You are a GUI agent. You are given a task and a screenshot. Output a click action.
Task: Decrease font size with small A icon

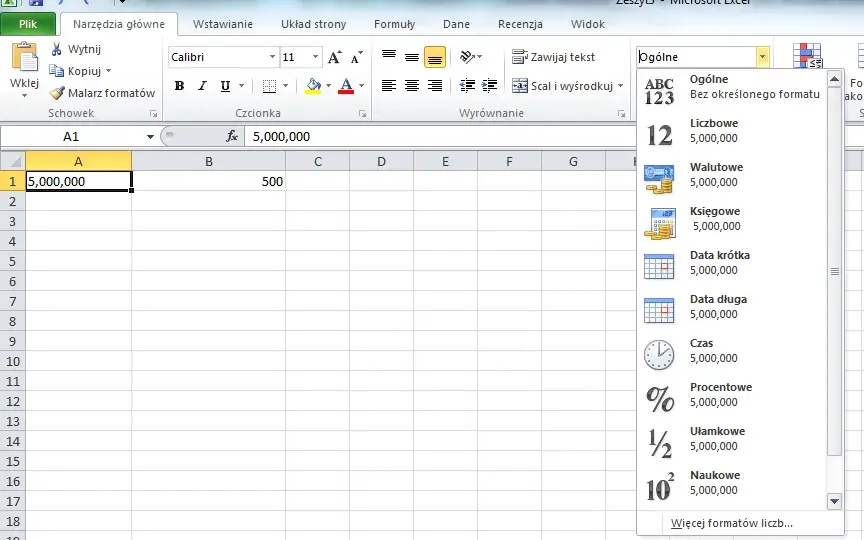point(357,57)
